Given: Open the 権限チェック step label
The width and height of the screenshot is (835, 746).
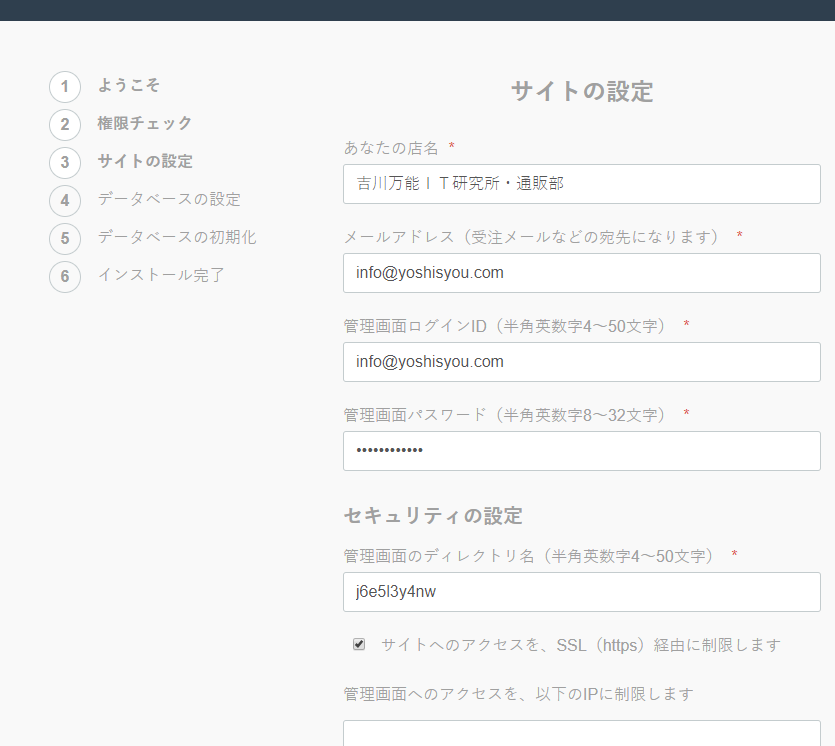Looking at the screenshot, I should 145,124.
